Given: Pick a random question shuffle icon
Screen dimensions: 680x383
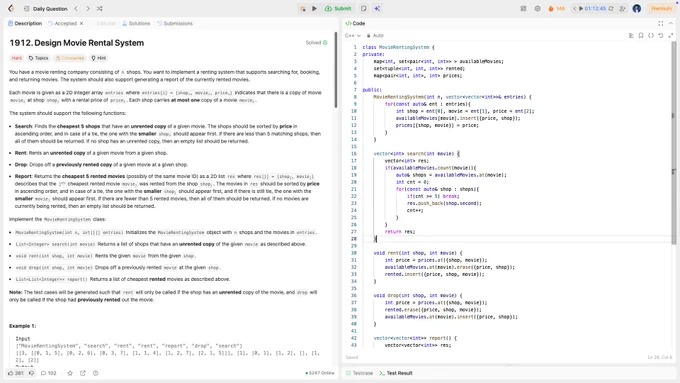Looking at the screenshot, I should point(99,9).
